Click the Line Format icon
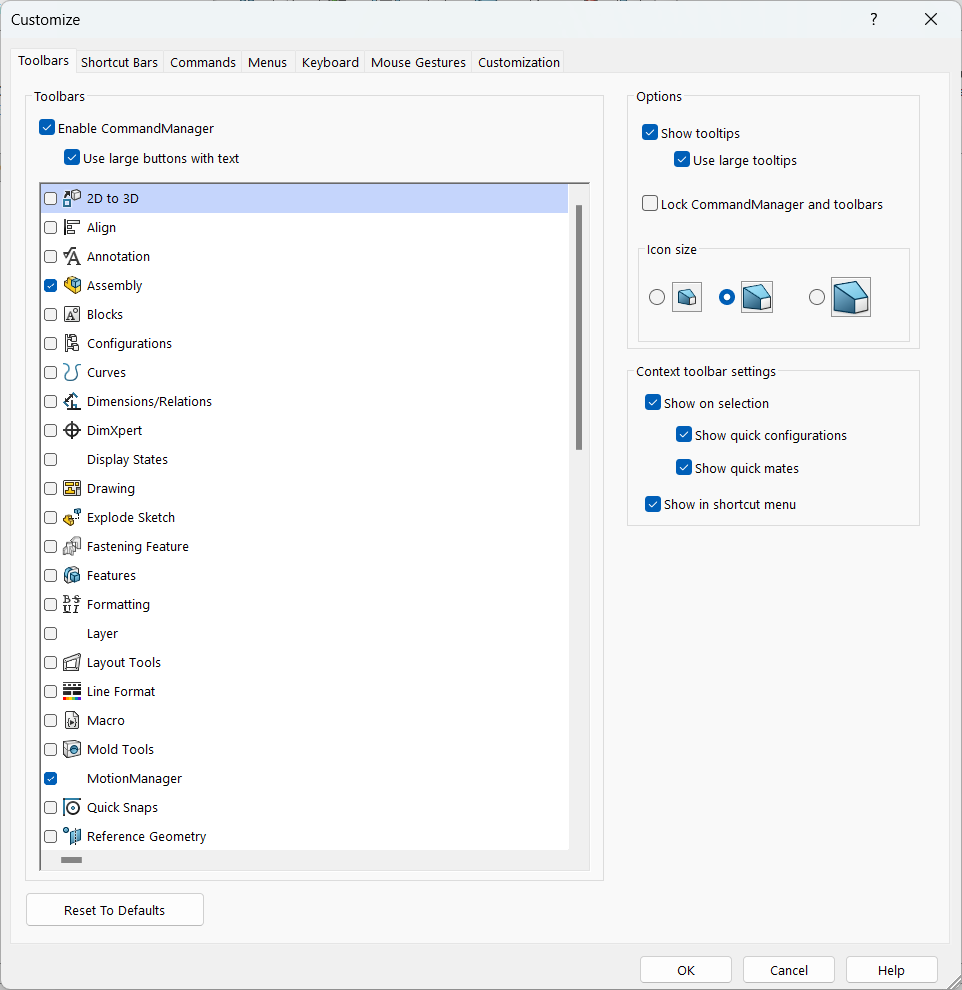Image resolution: width=962 pixels, height=990 pixels. (72, 692)
